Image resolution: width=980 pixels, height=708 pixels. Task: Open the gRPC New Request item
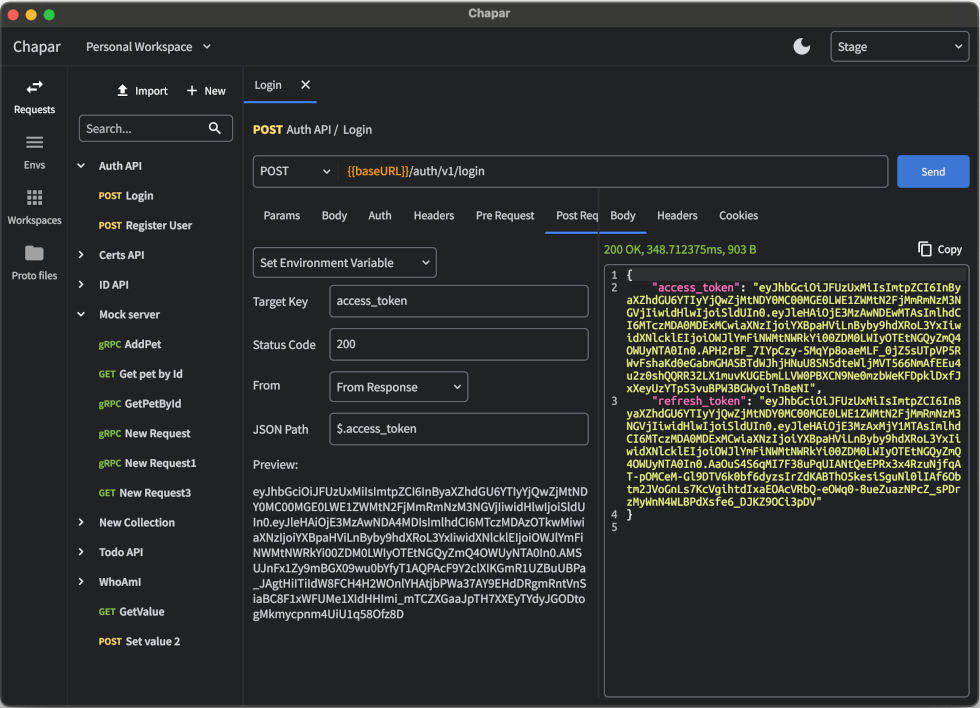(x=144, y=433)
